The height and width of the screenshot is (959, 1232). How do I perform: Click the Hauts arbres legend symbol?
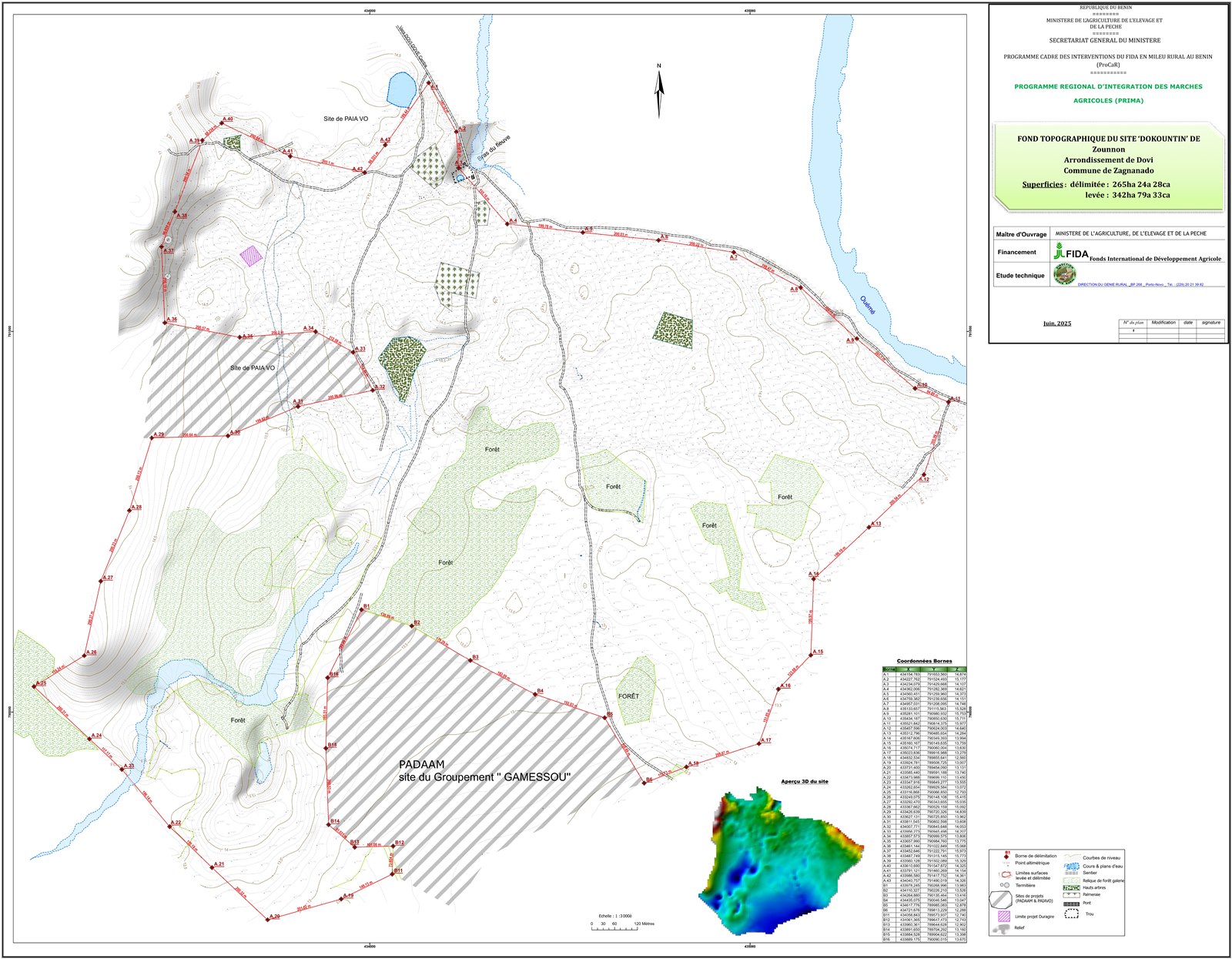1071,887
